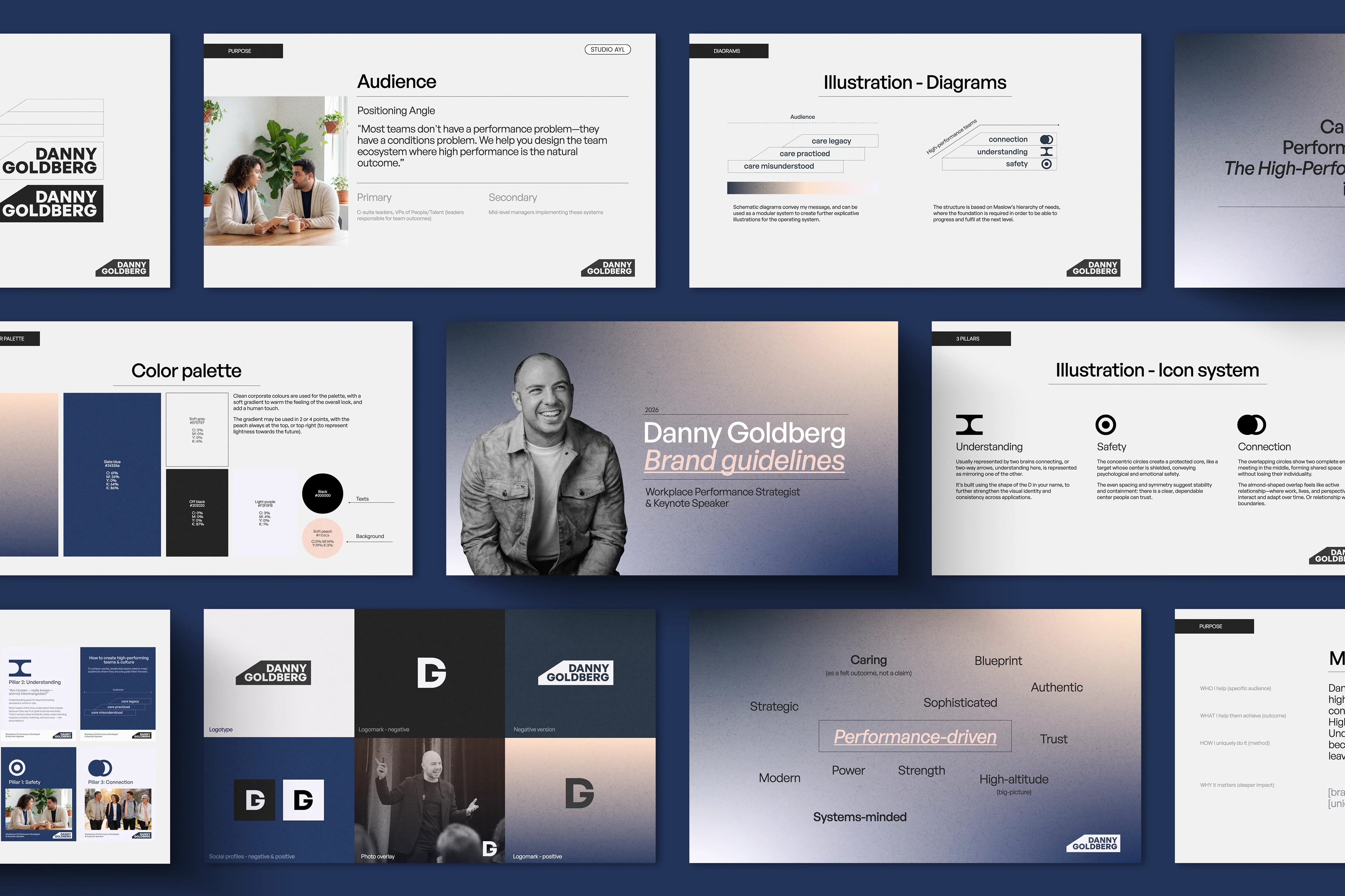Click the DIAGRAMS tag label
This screenshot has width=1345, height=896.
pos(728,51)
